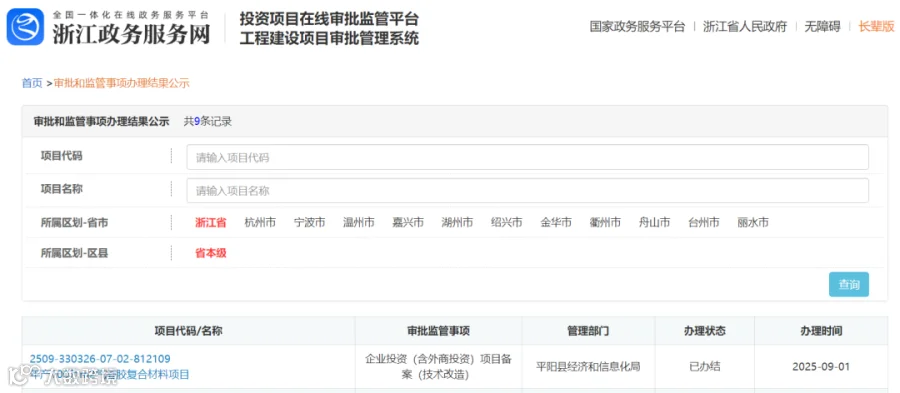
Task: Select 舟山市 region filter
Action: point(654,223)
